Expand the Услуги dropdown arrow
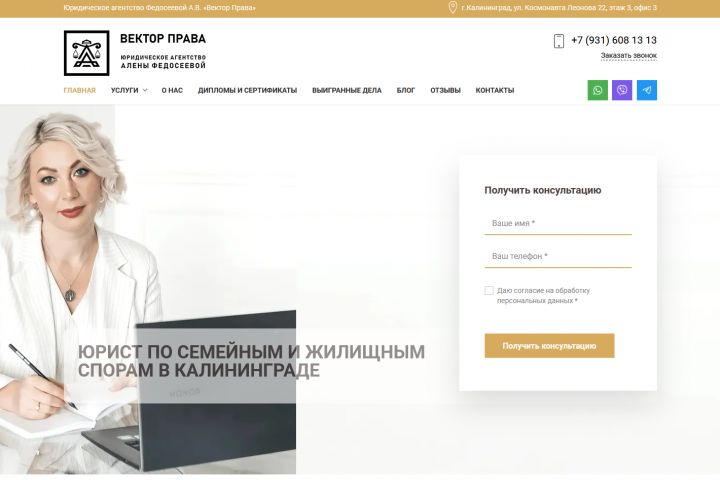This screenshot has height=480, width=720. [x=145, y=90]
